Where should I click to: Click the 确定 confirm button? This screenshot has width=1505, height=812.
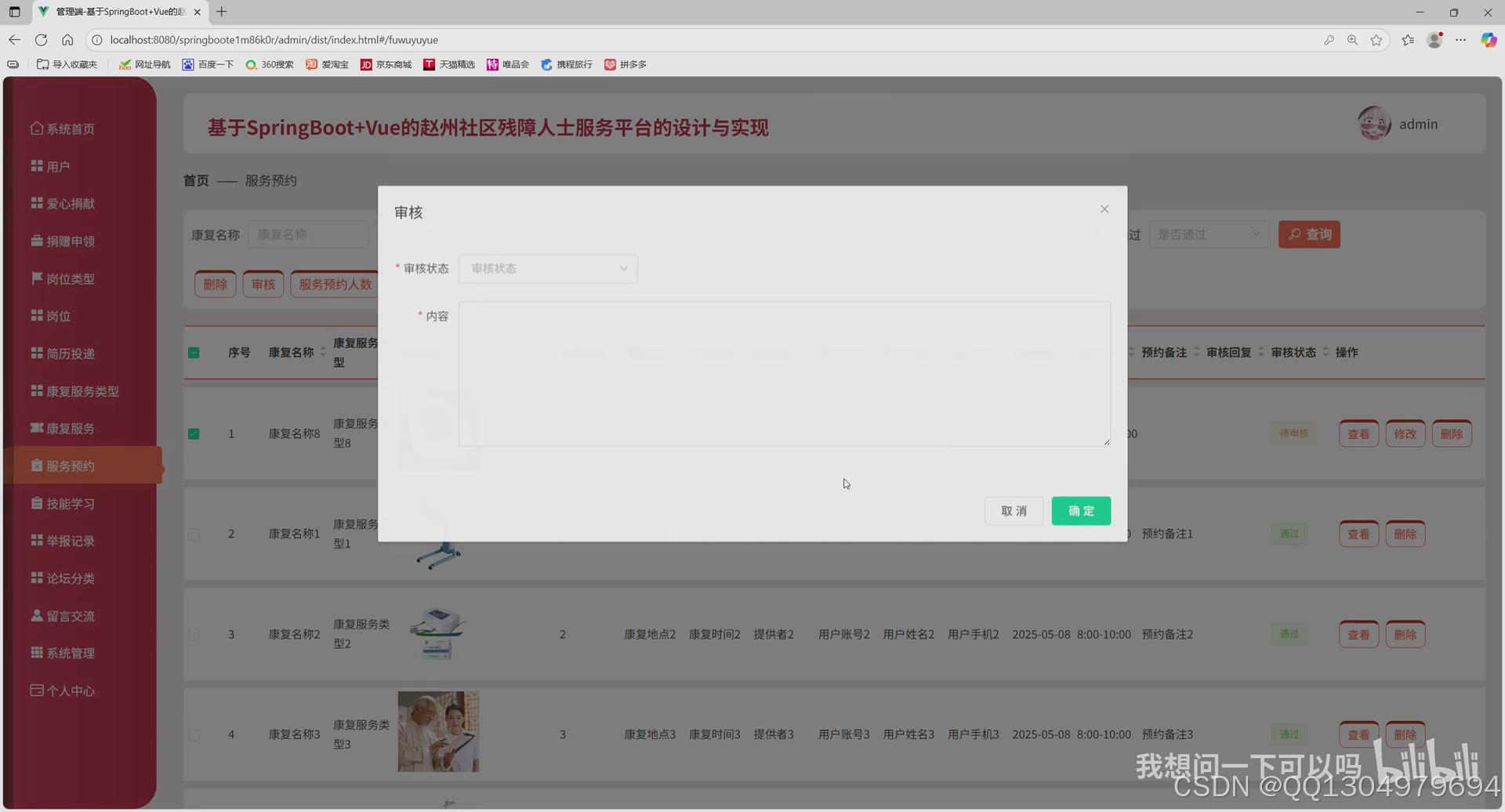coord(1081,510)
